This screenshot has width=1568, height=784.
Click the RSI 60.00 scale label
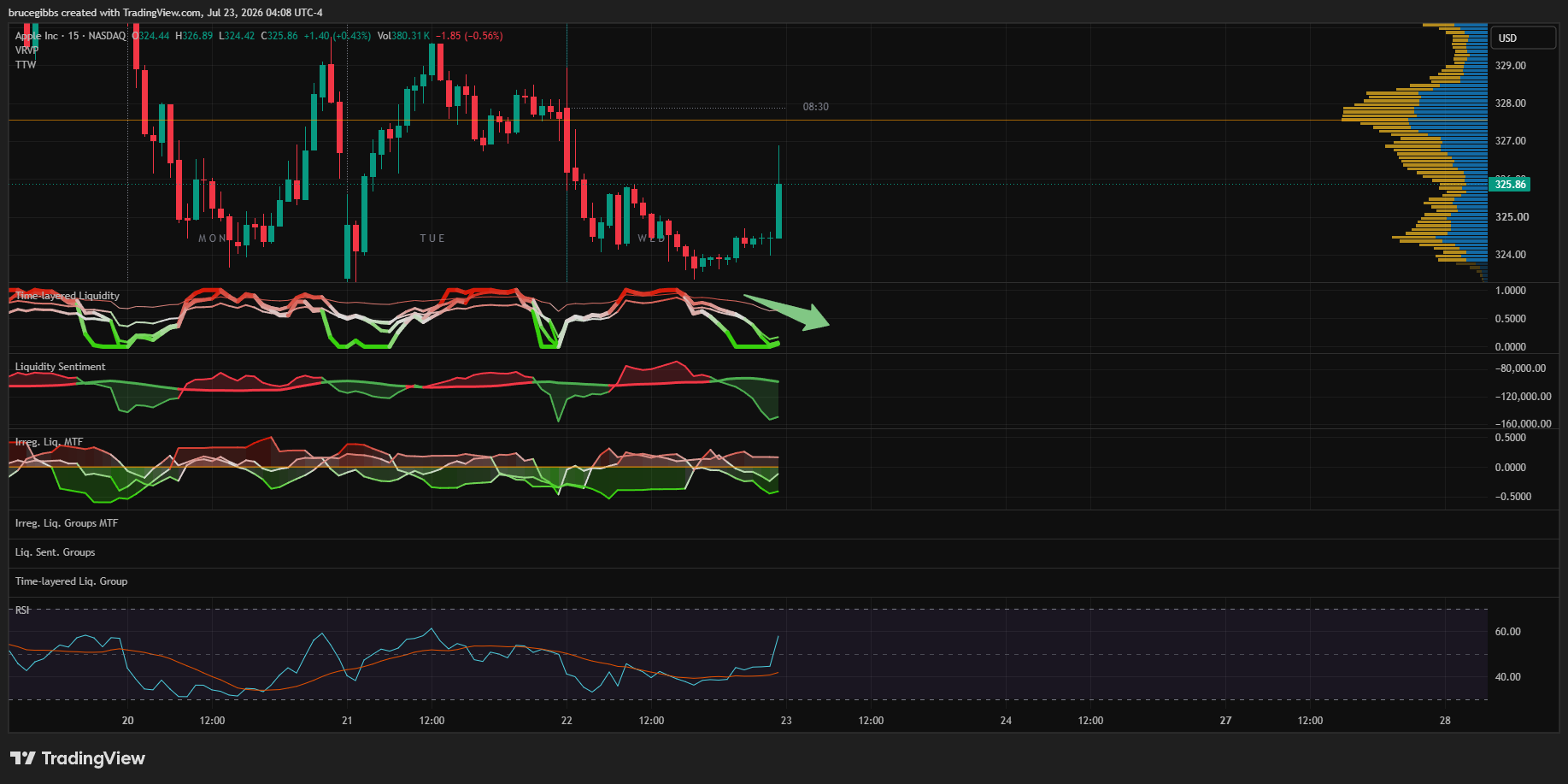1508,632
